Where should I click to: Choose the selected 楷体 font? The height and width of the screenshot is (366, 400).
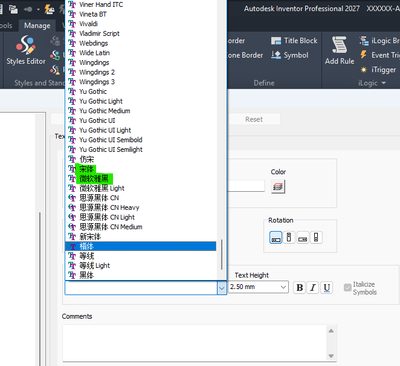point(140,246)
